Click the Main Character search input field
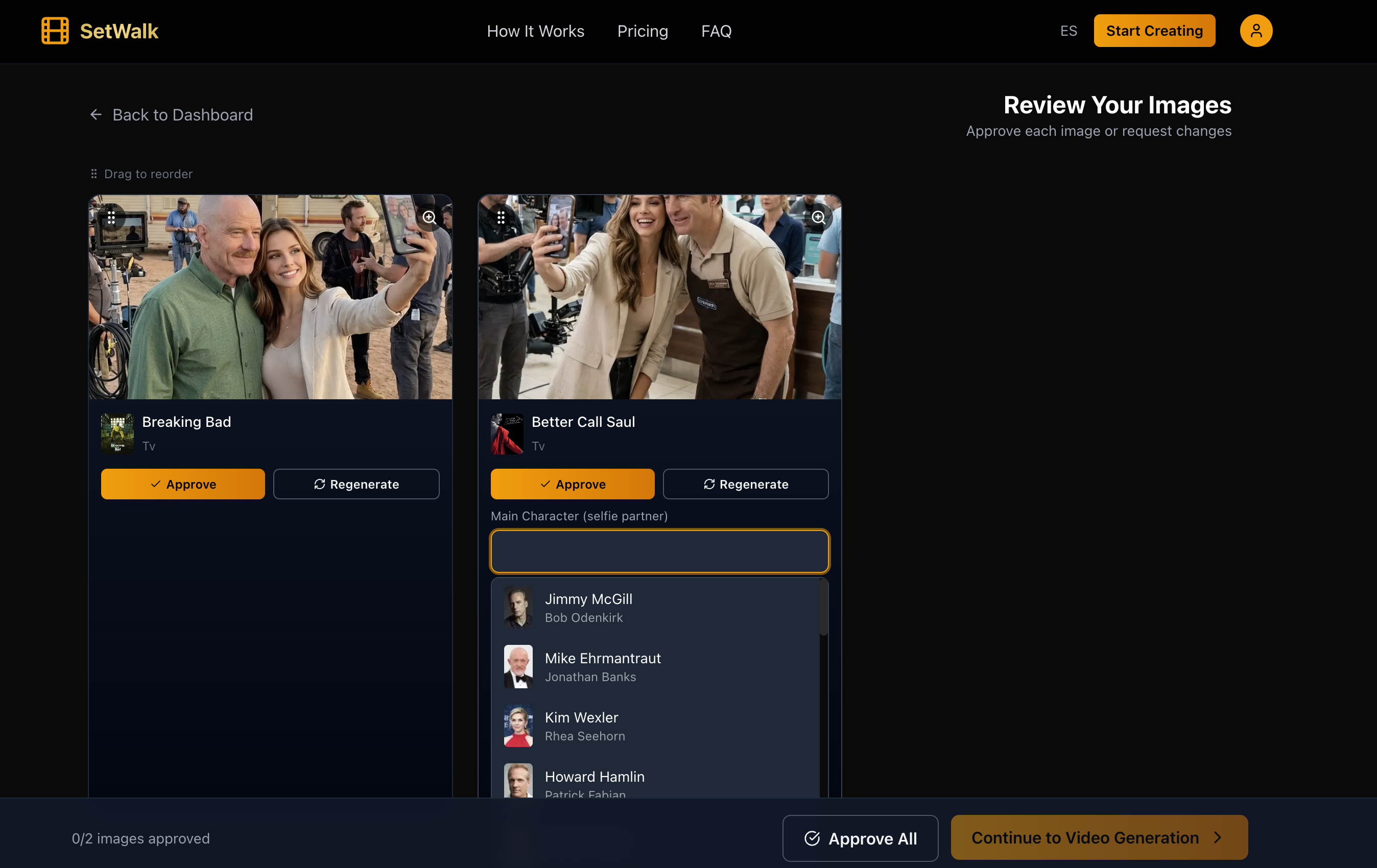This screenshot has width=1377, height=868. [x=659, y=551]
